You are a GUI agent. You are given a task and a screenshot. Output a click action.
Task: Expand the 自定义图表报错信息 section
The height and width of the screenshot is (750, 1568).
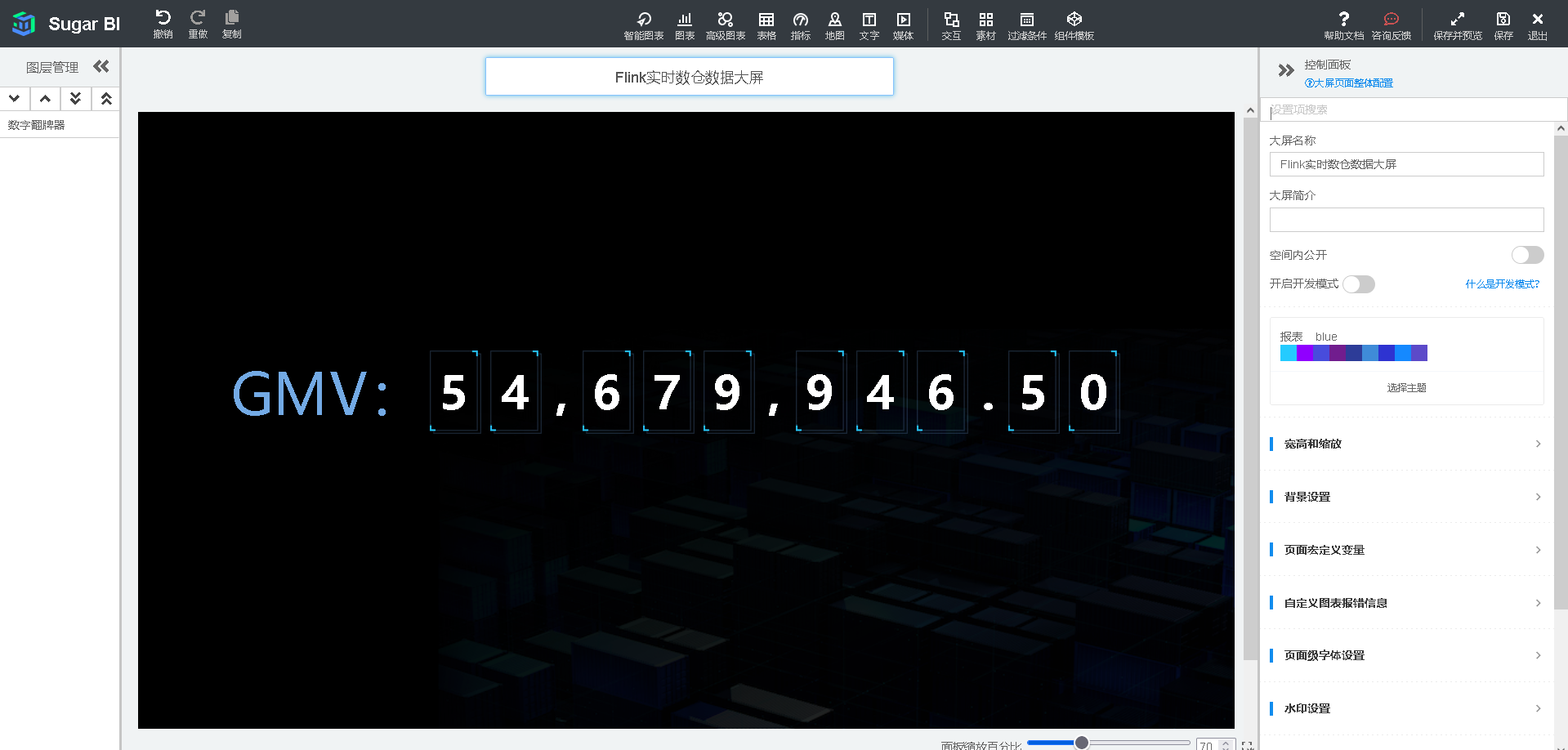tap(1406, 603)
